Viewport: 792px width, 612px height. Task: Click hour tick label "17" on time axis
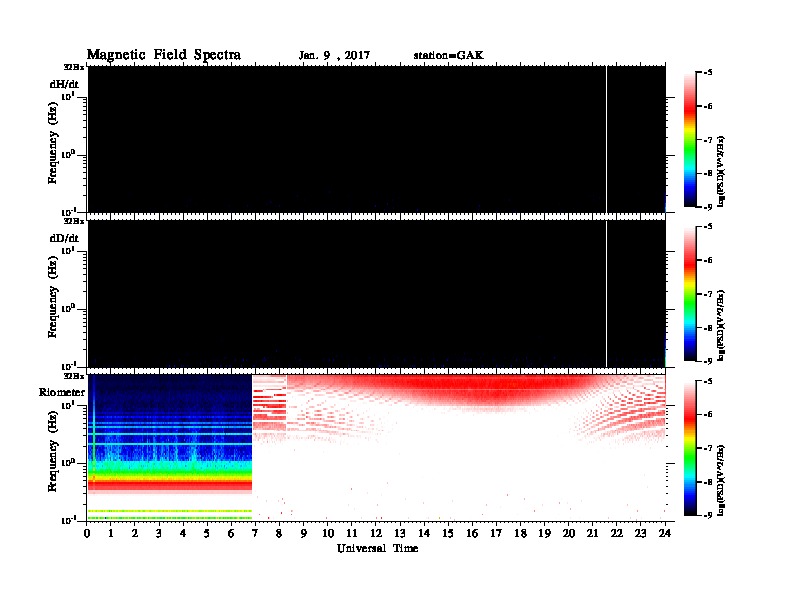[x=497, y=534]
